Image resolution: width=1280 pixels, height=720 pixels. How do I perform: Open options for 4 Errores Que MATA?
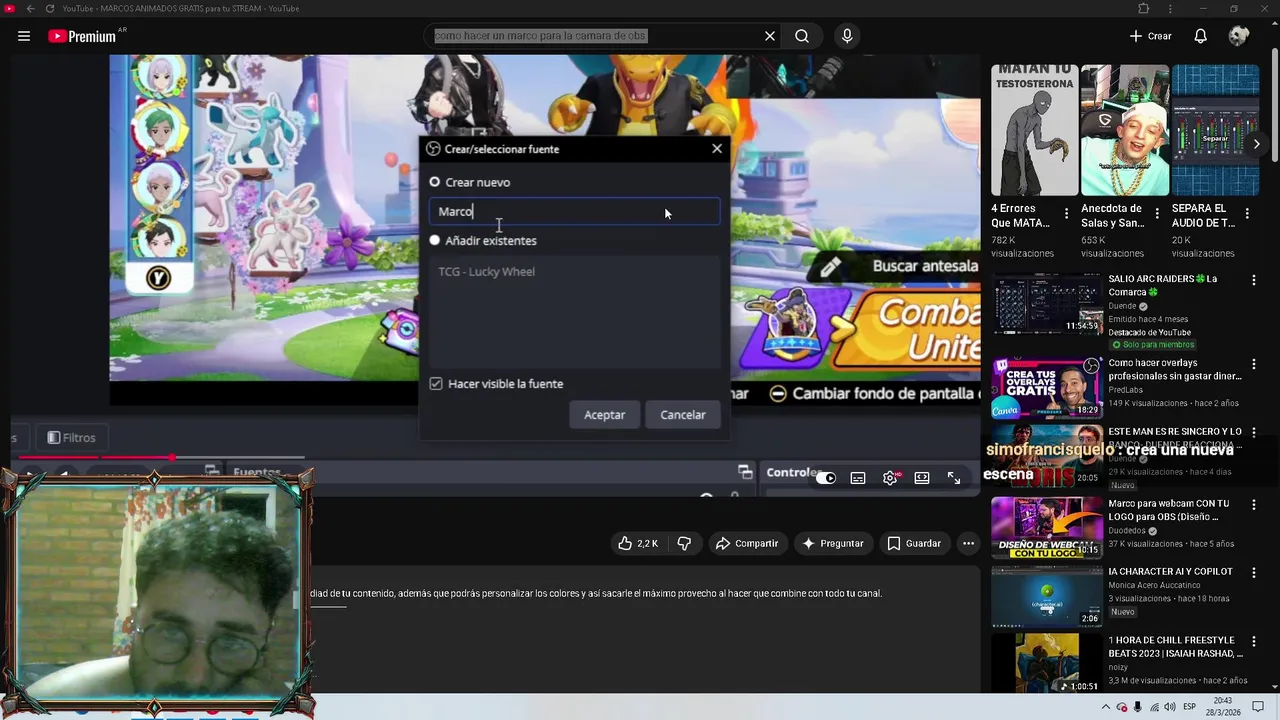pos(1066,213)
